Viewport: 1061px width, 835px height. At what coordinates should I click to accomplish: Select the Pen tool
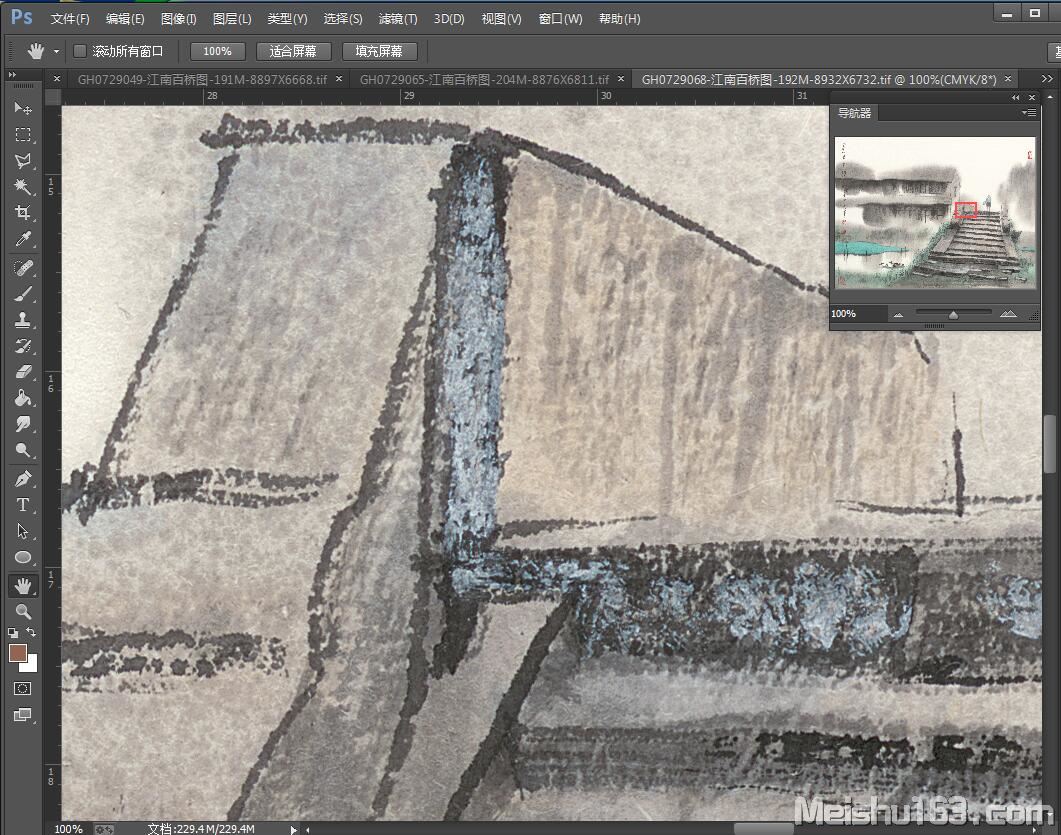tap(23, 479)
